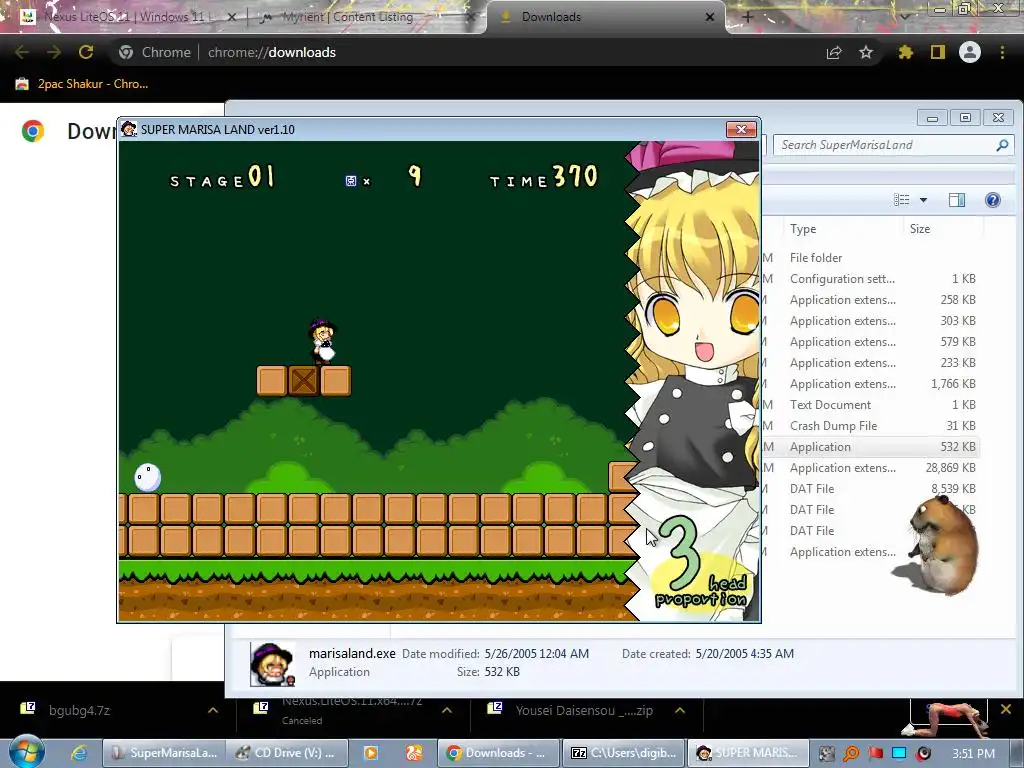Open Chrome's extensions puzzle icon

905,52
